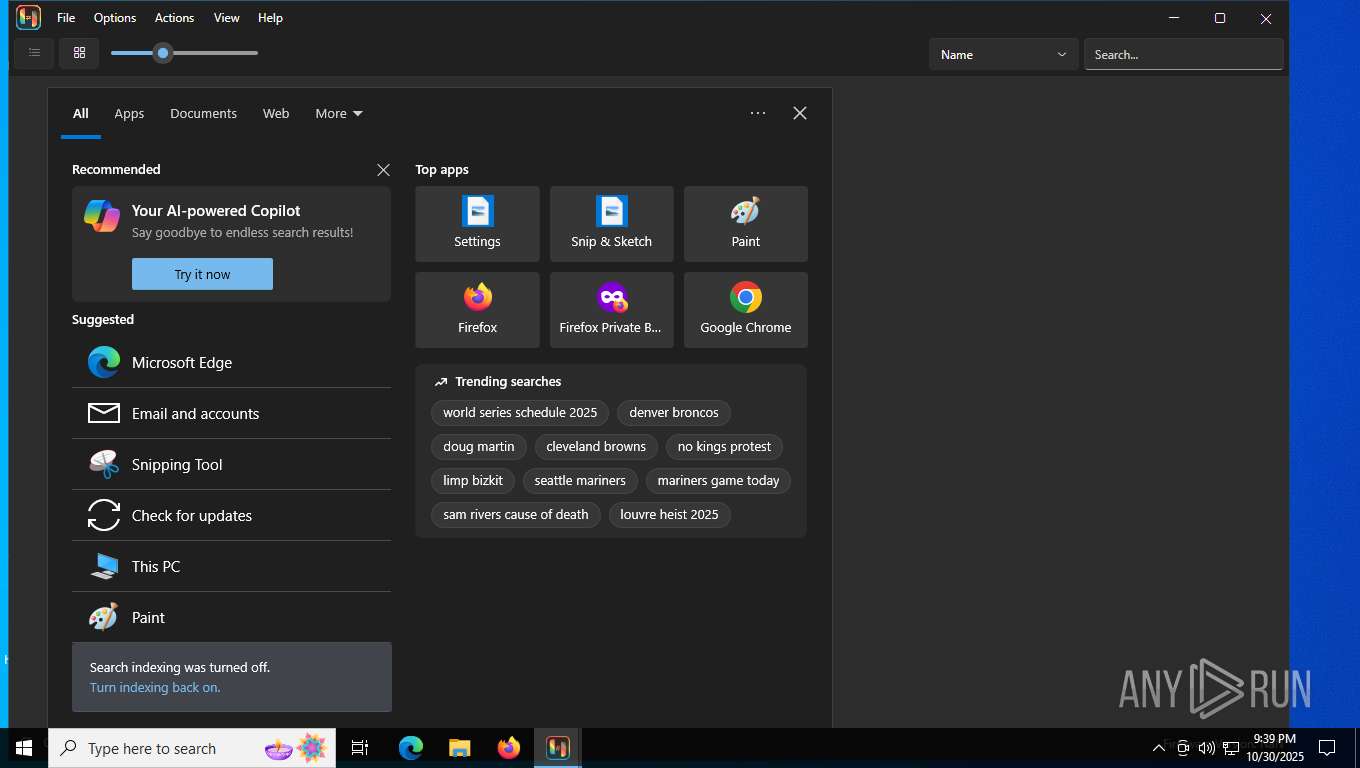Viewport: 1360px width, 768px height.
Task: Click the app logo icon in title bar
Action: (x=28, y=18)
